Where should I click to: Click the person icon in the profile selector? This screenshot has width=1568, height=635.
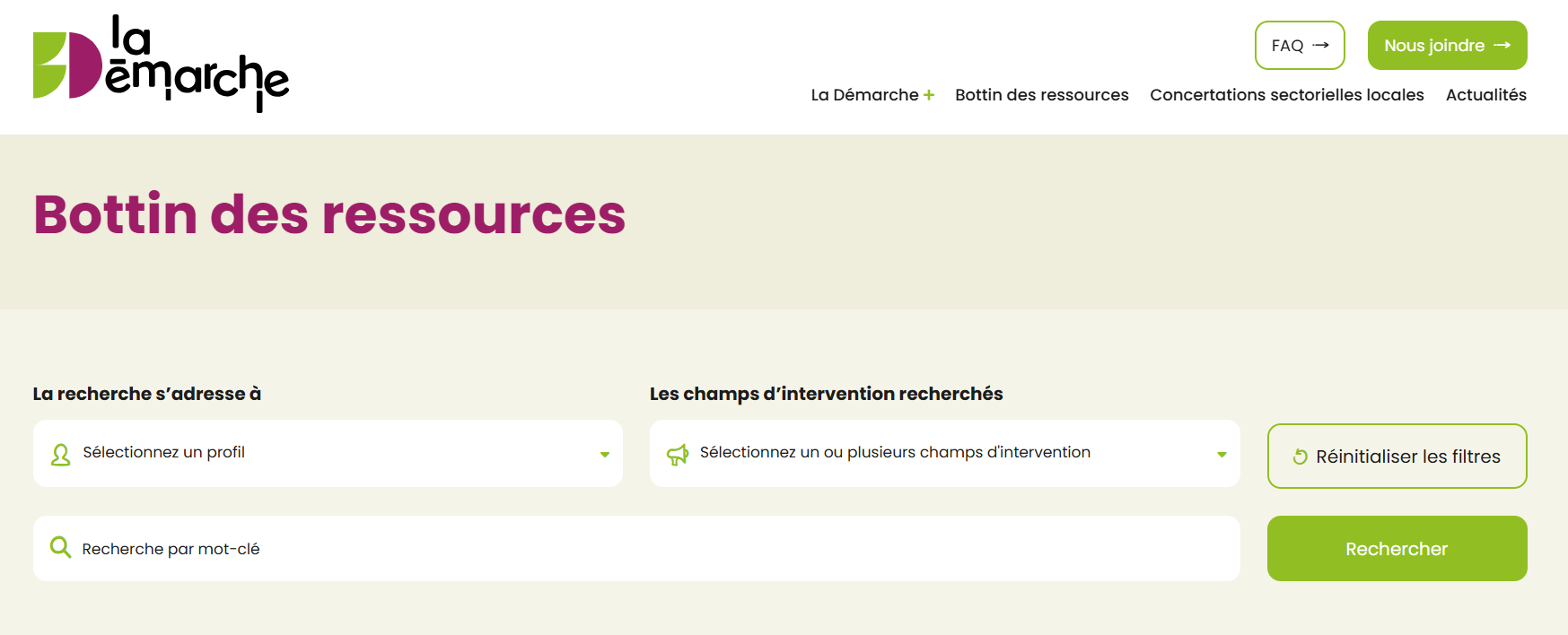tap(60, 455)
